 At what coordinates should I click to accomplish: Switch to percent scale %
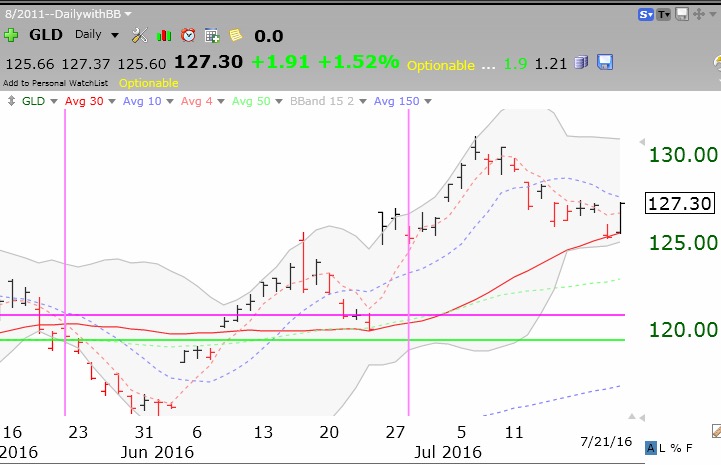[675, 448]
